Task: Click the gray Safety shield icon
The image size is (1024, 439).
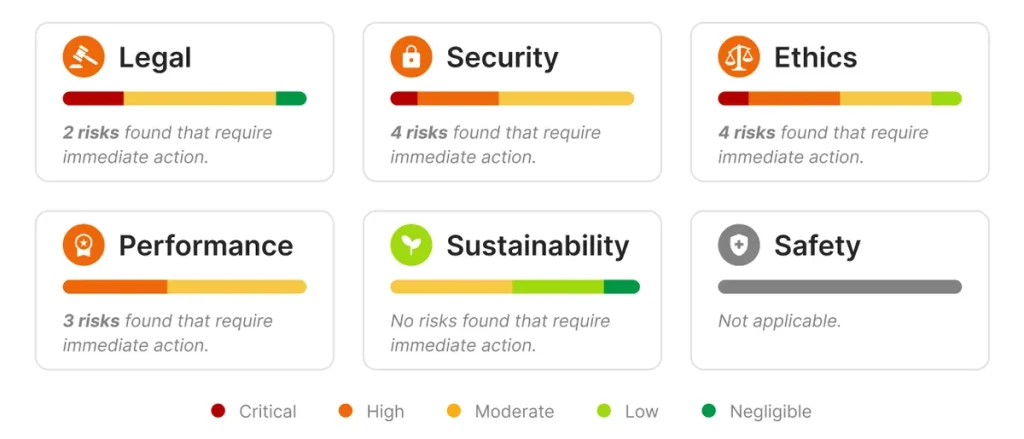Action: 739,245
